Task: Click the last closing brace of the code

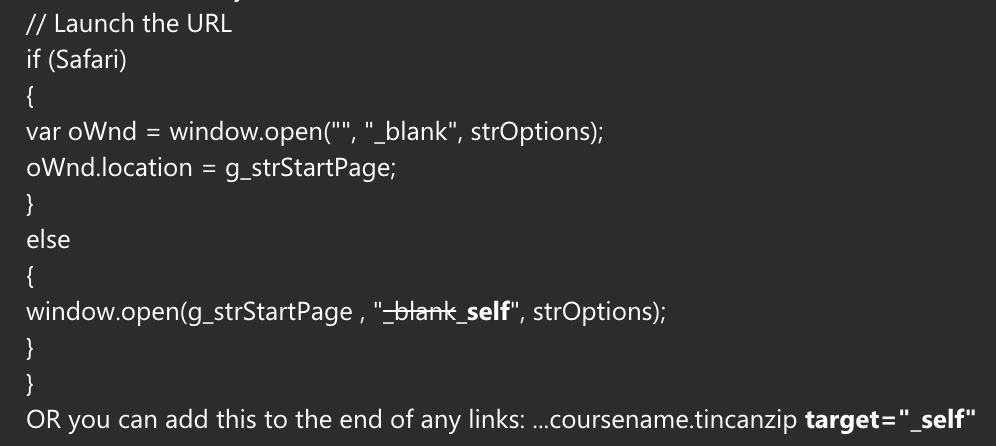Action: (30, 384)
